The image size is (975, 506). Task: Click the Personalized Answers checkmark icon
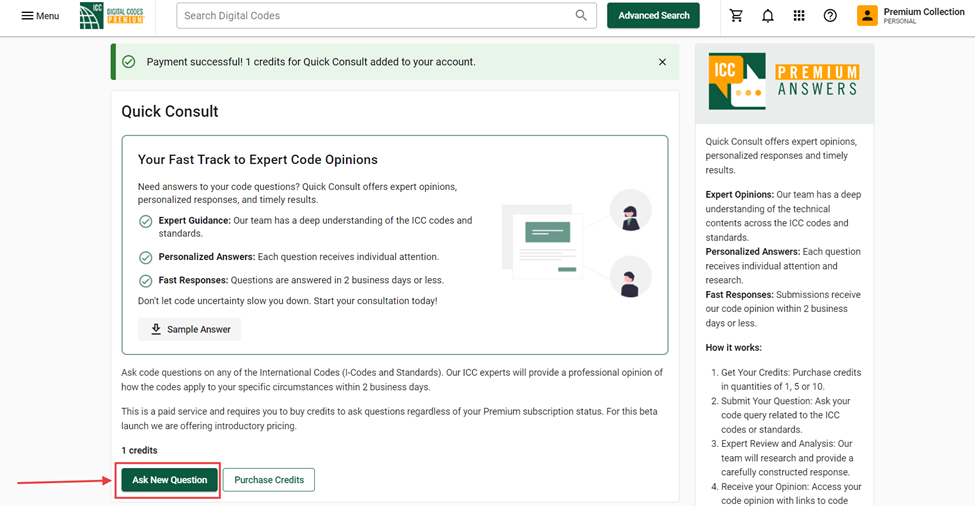146,257
